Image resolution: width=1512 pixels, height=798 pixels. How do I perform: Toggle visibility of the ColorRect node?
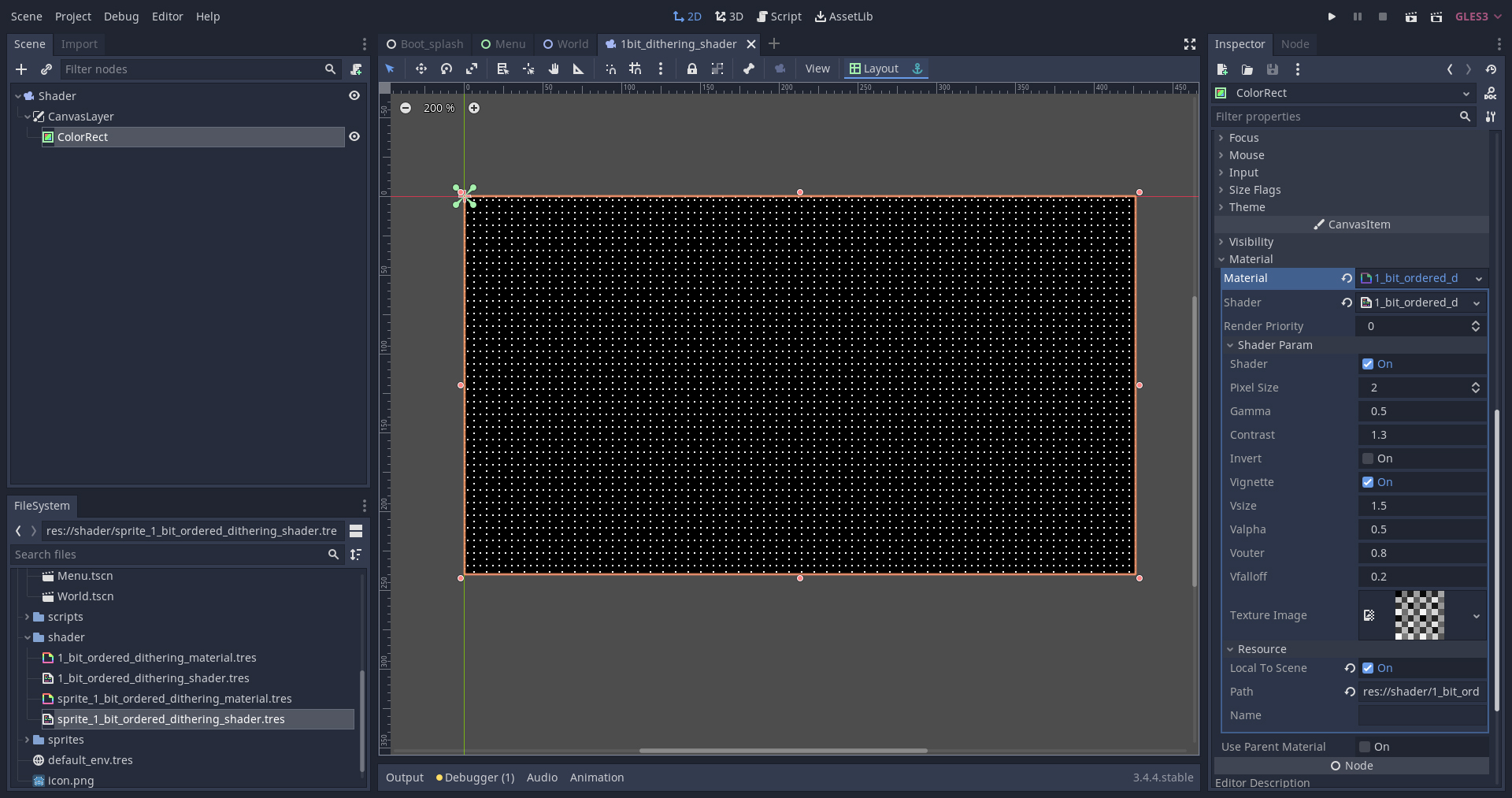(354, 136)
